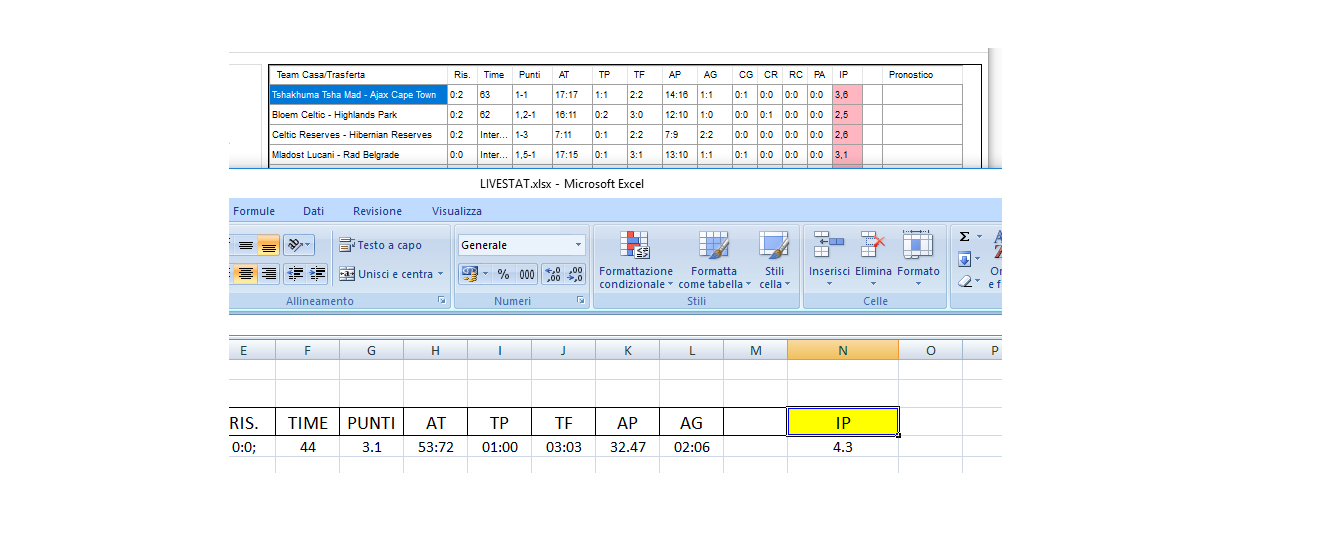The image size is (1330, 548).
Task: Apply the accounting number format icon
Action: (469, 273)
